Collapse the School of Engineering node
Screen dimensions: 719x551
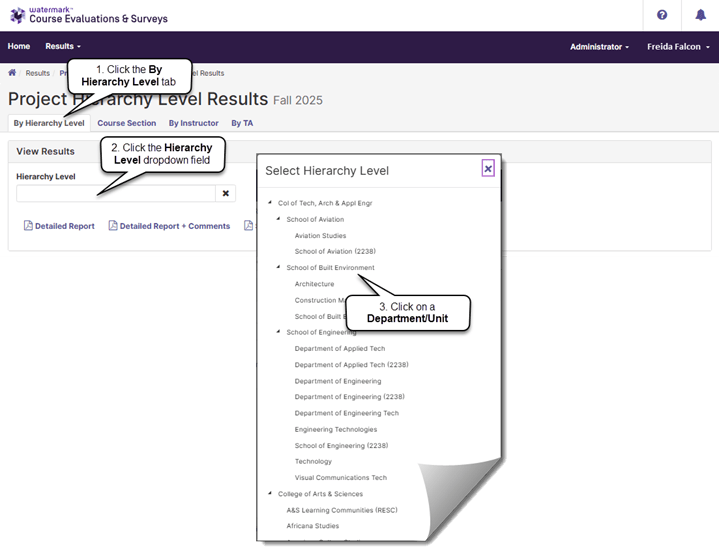pyautogui.click(x=278, y=331)
